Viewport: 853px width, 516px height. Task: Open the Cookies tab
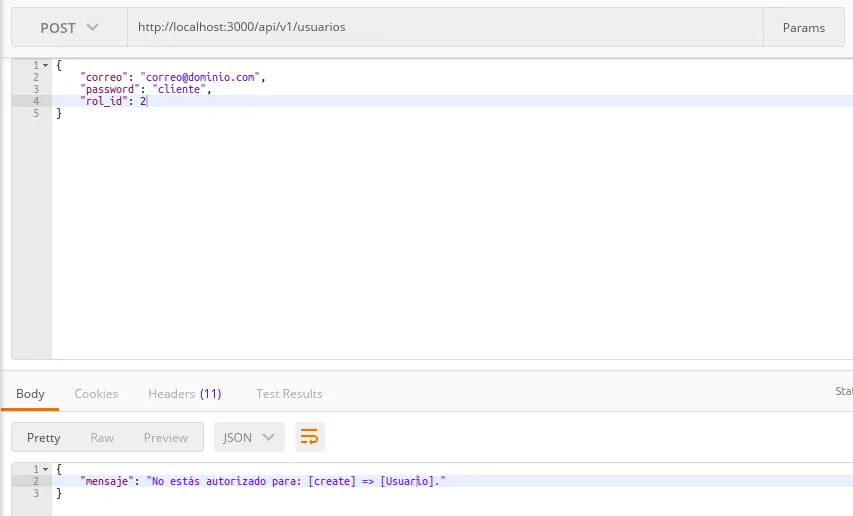point(96,394)
